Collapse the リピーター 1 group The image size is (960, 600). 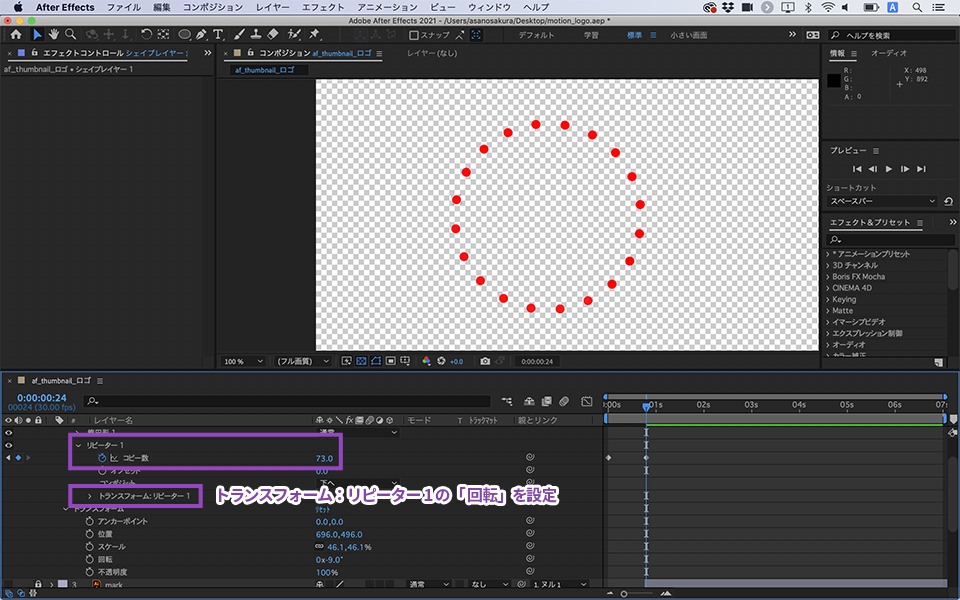pos(78,445)
